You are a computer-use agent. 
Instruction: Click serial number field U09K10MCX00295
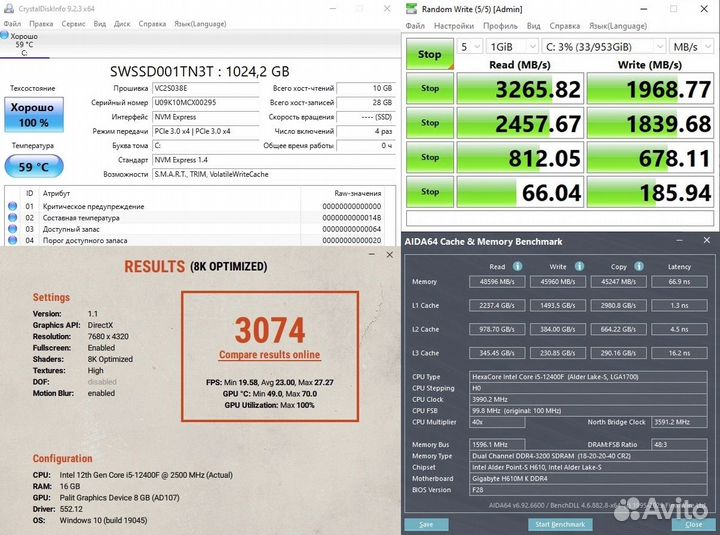tap(206, 102)
